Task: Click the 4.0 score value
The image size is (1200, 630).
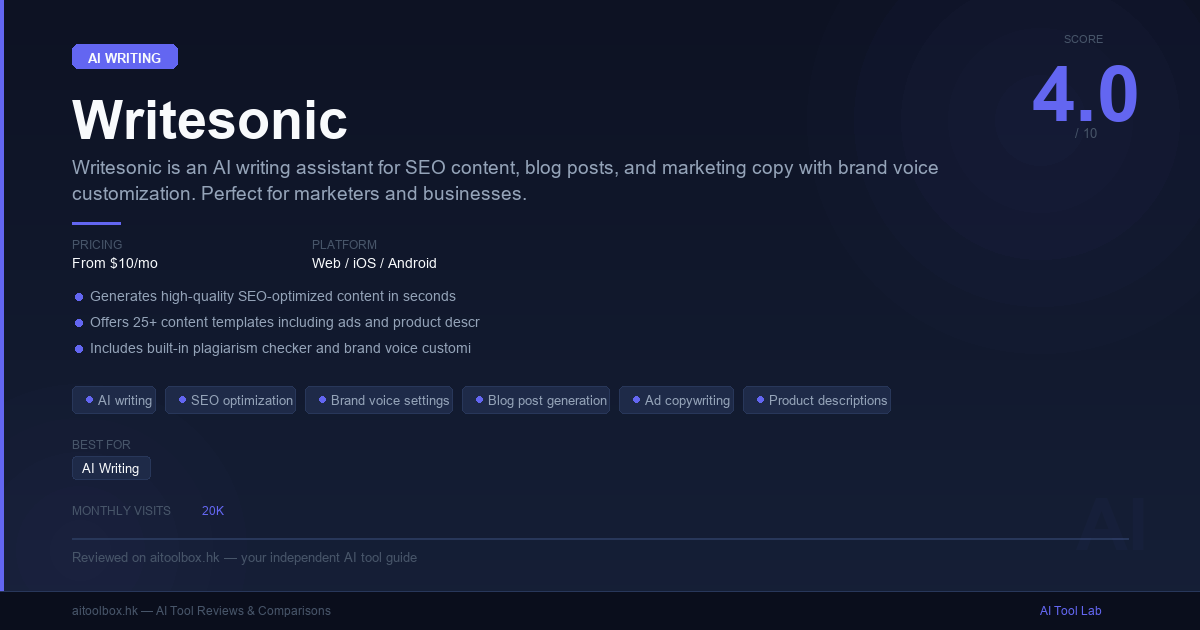Action: 1085,95
